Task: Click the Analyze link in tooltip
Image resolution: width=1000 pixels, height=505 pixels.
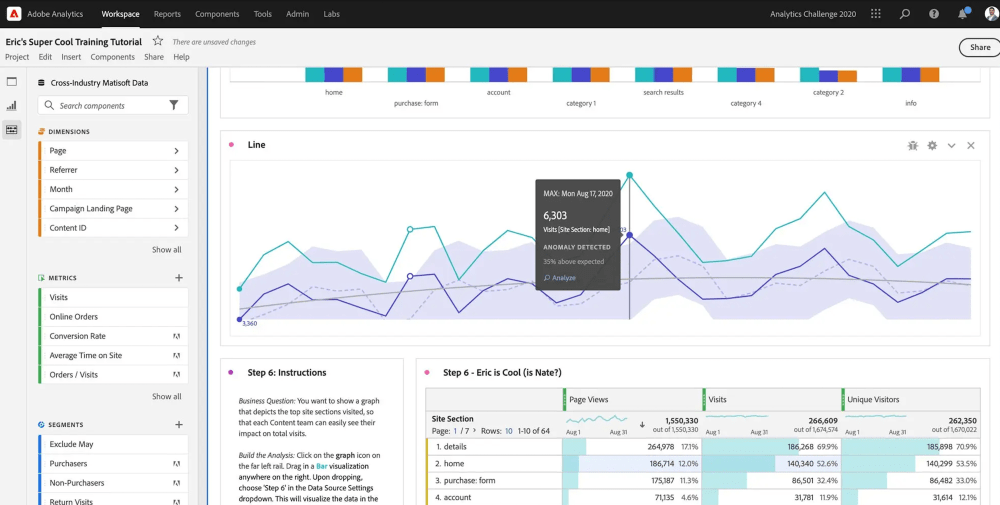Action: click(x=560, y=278)
